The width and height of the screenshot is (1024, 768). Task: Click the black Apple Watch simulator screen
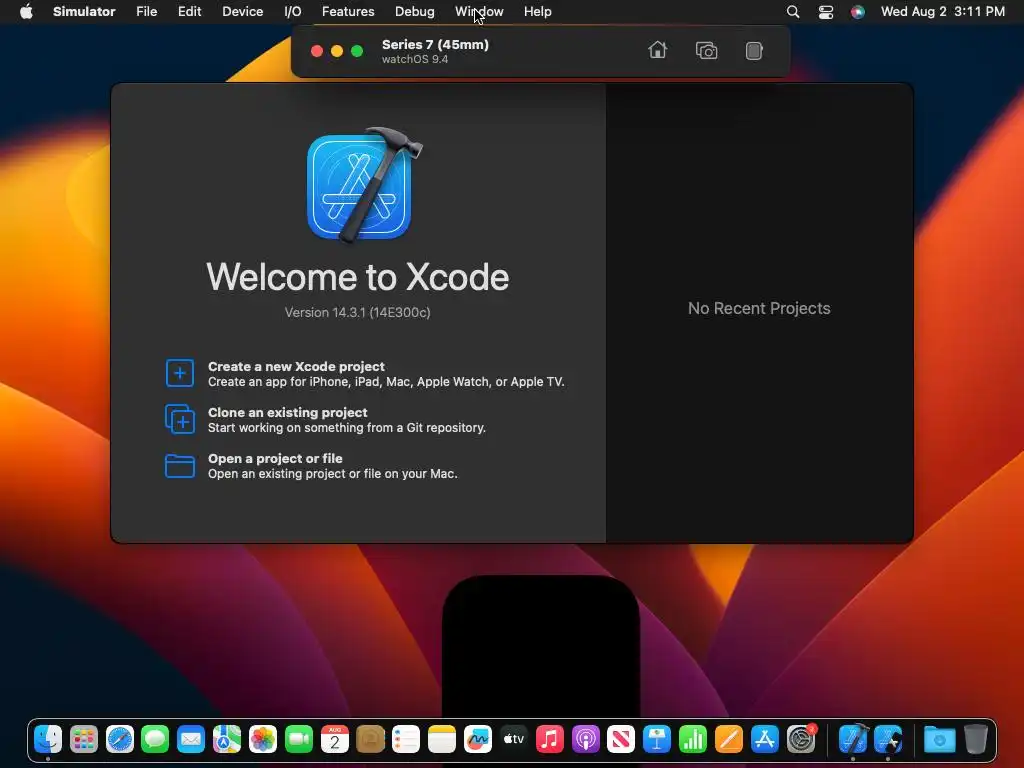(x=541, y=647)
